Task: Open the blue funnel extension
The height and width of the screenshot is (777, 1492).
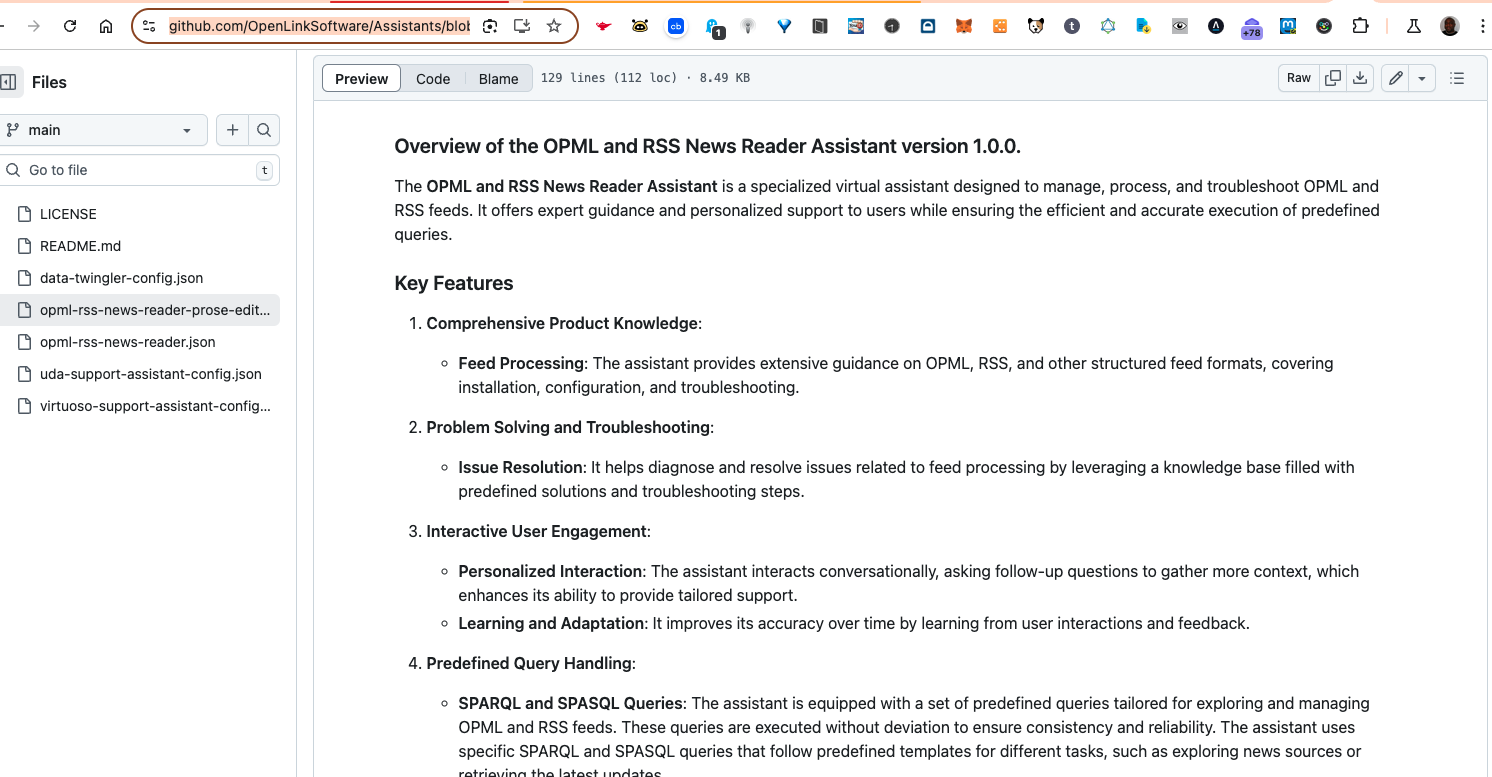Action: pos(784,27)
